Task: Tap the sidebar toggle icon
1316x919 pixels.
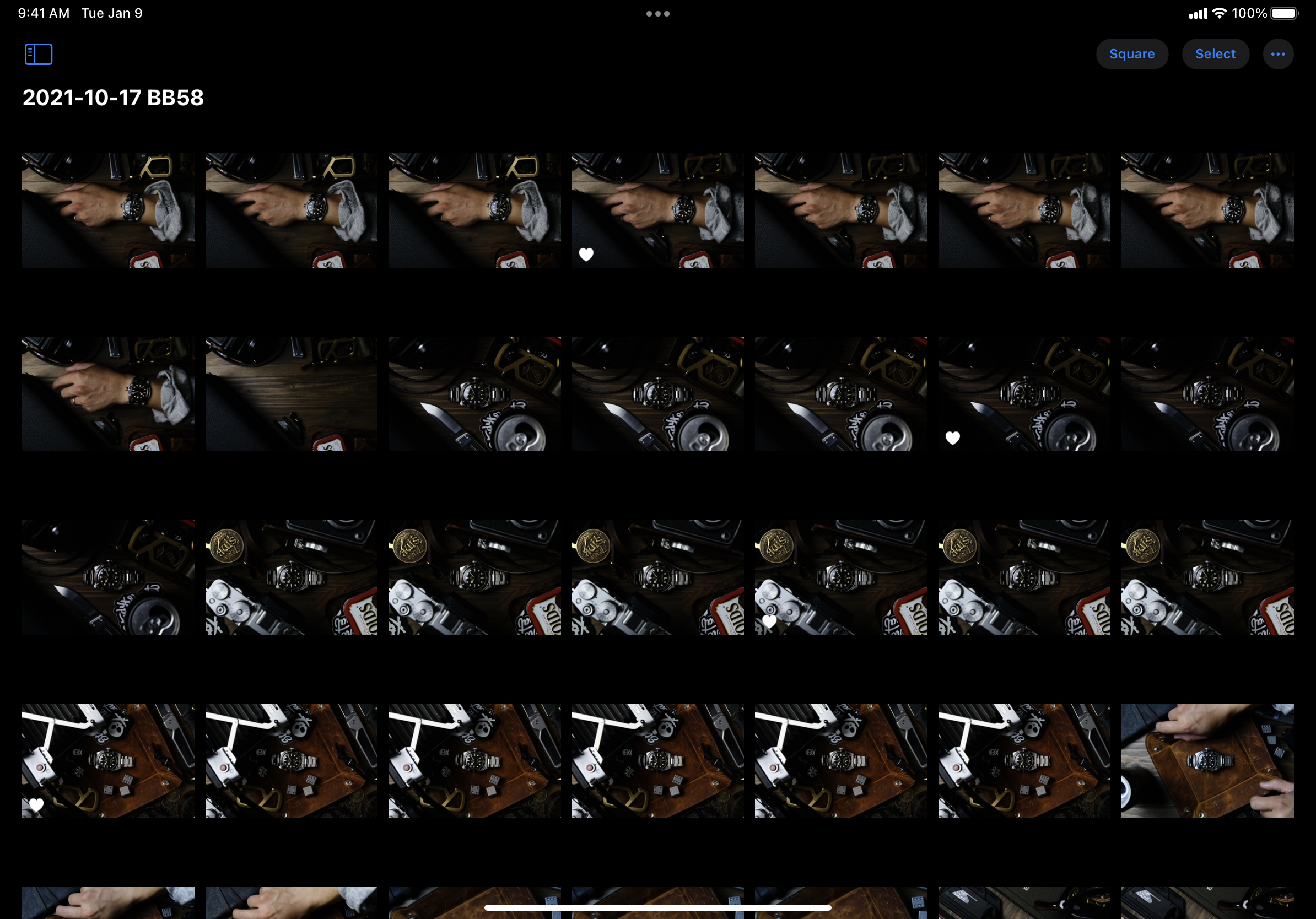Action: click(x=38, y=53)
